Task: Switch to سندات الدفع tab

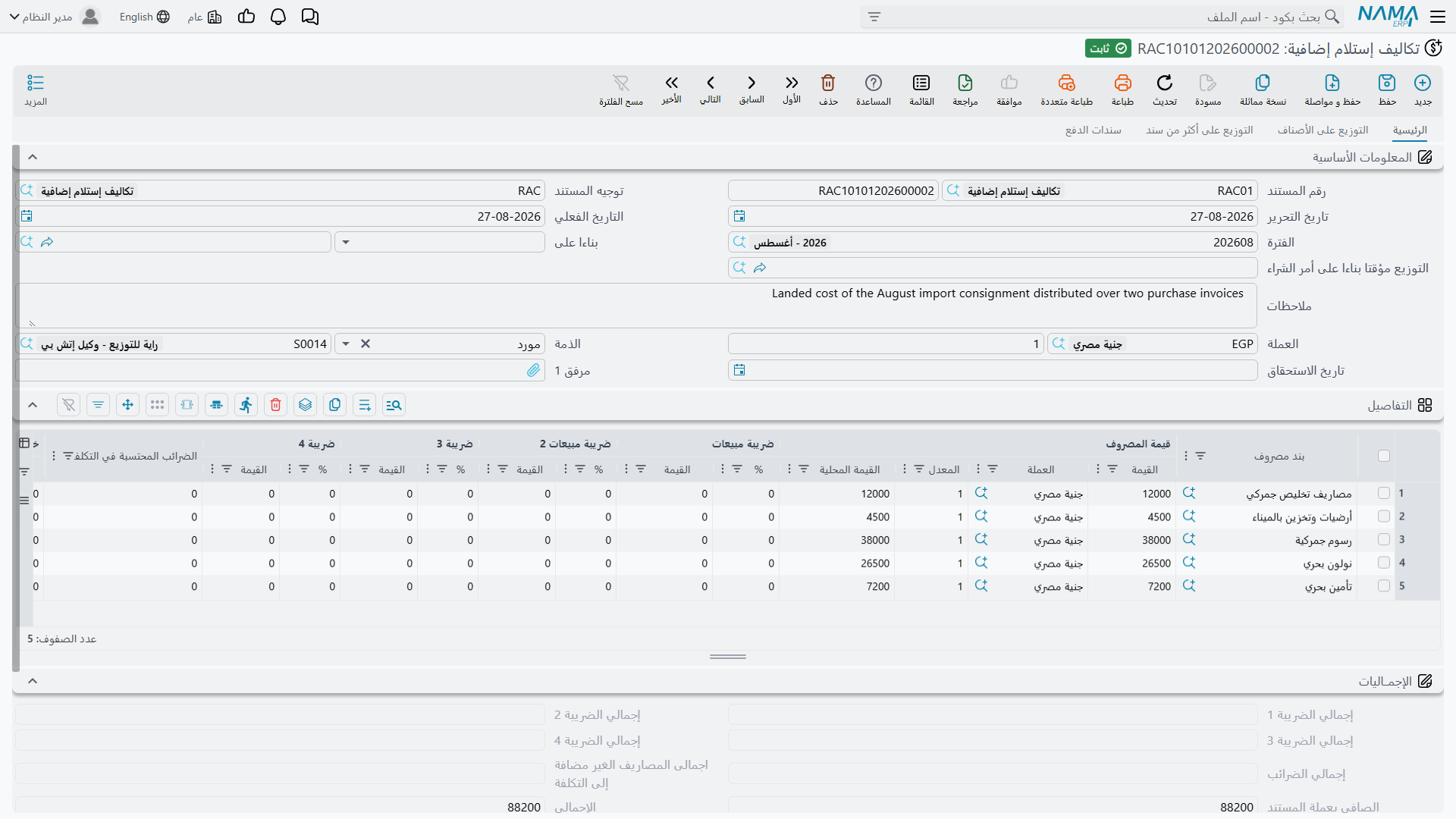Action: click(1093, 130)
